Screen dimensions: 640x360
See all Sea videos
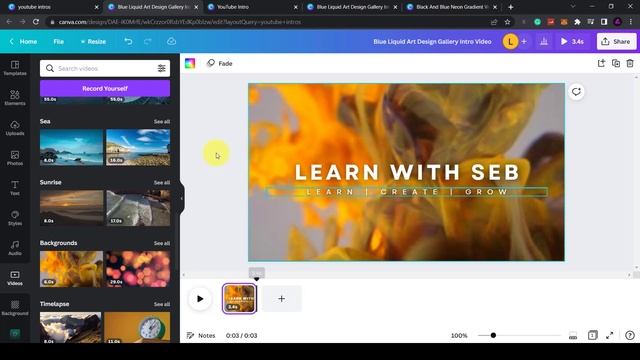(162, 122)
